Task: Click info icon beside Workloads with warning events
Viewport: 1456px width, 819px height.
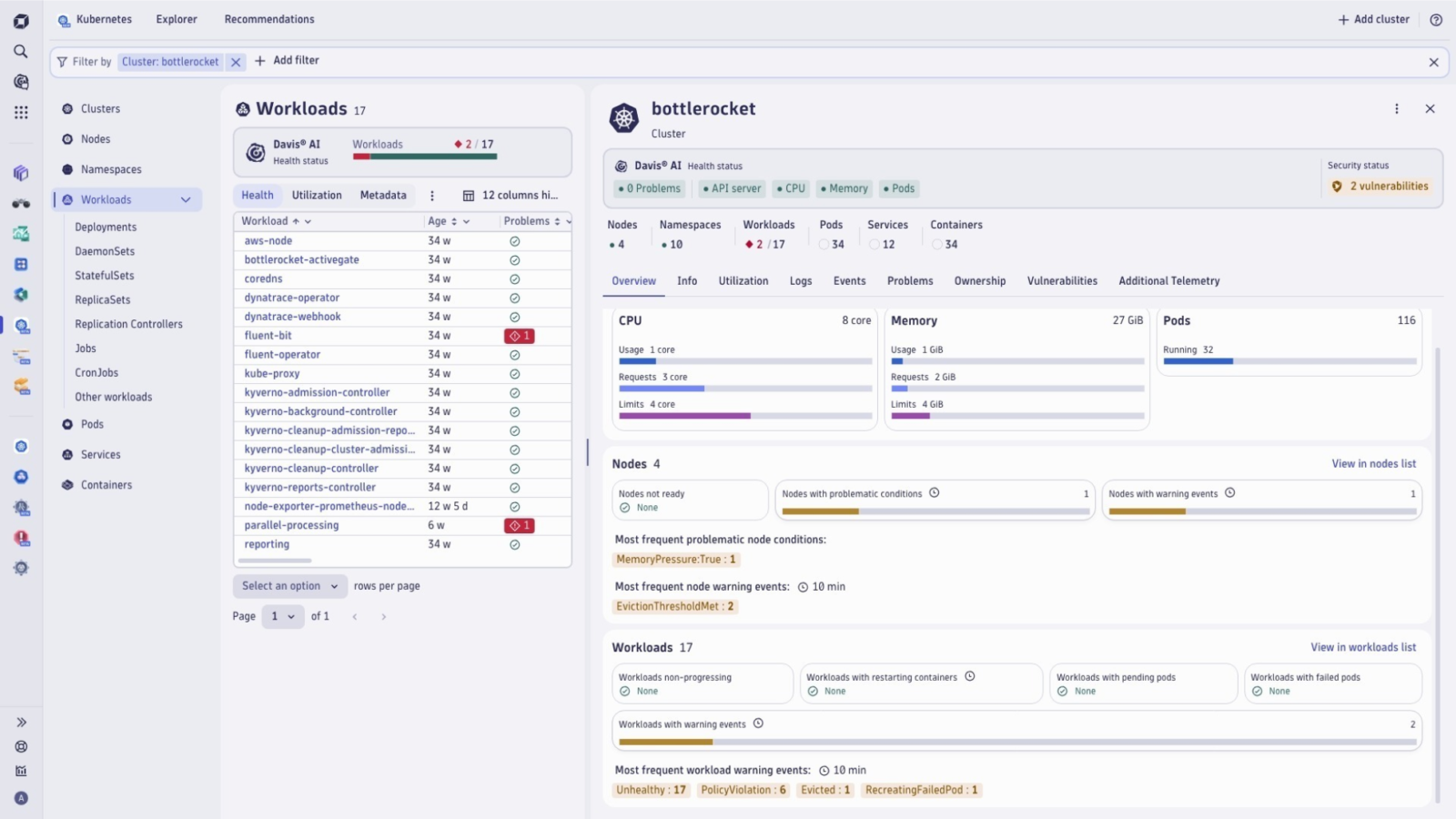Action: pos(758,723)
